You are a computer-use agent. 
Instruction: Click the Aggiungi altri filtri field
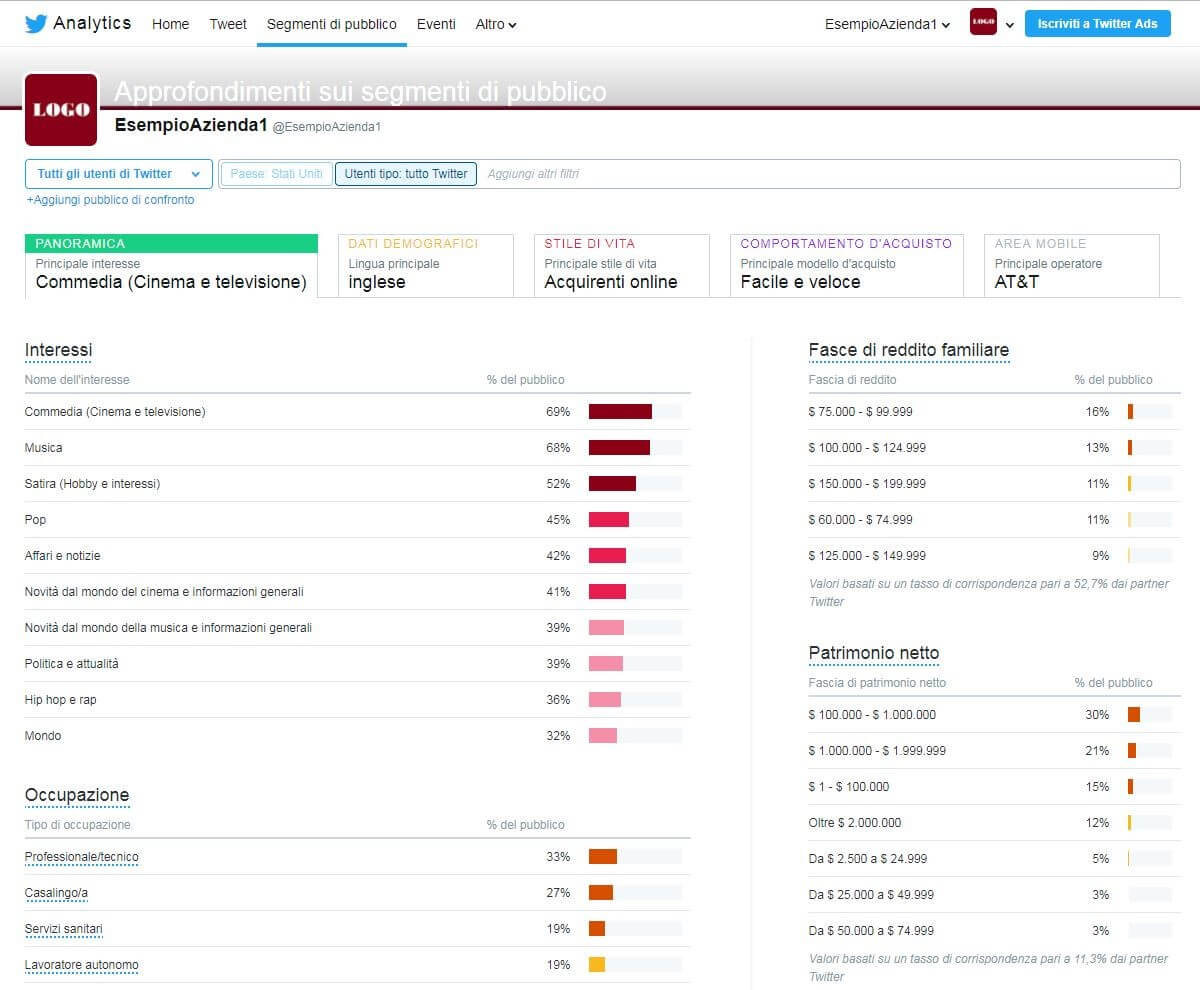click(x=830, y=174)
